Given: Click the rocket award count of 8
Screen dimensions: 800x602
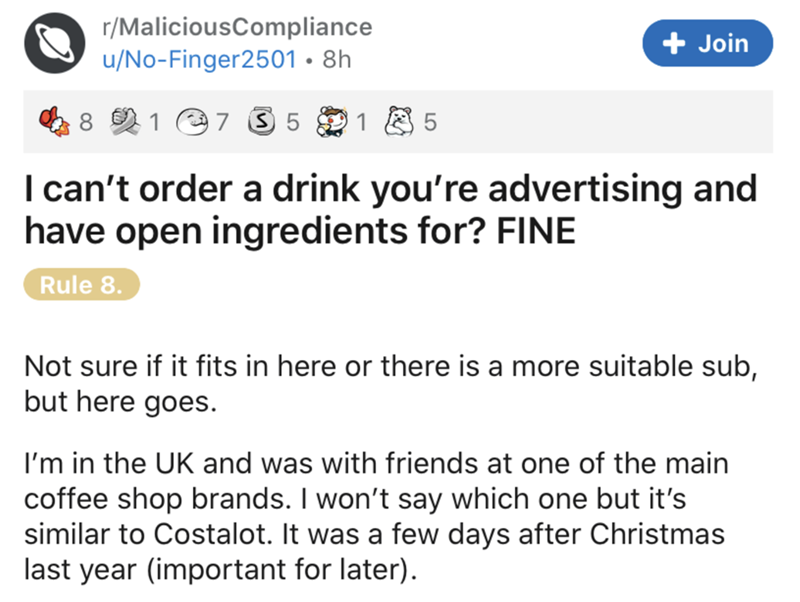Looking at the screenshot, I should point(84,124).
